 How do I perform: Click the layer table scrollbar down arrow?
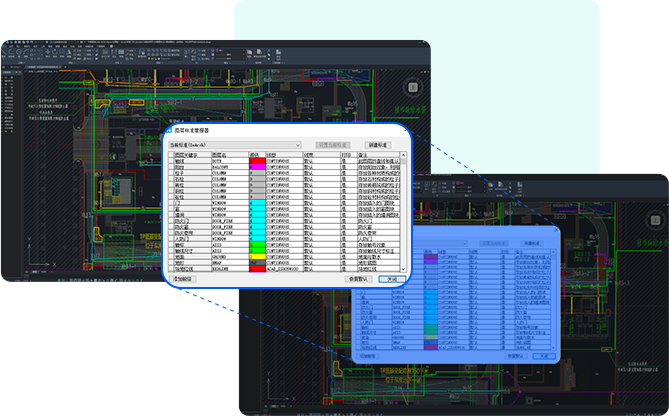pyautogui.click(x=404, y=270)
